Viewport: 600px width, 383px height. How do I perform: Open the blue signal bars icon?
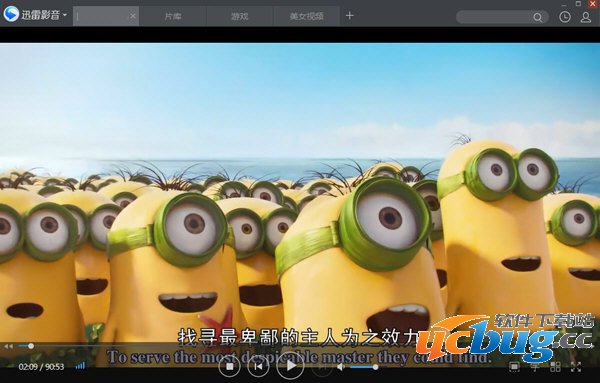point(80,366)
